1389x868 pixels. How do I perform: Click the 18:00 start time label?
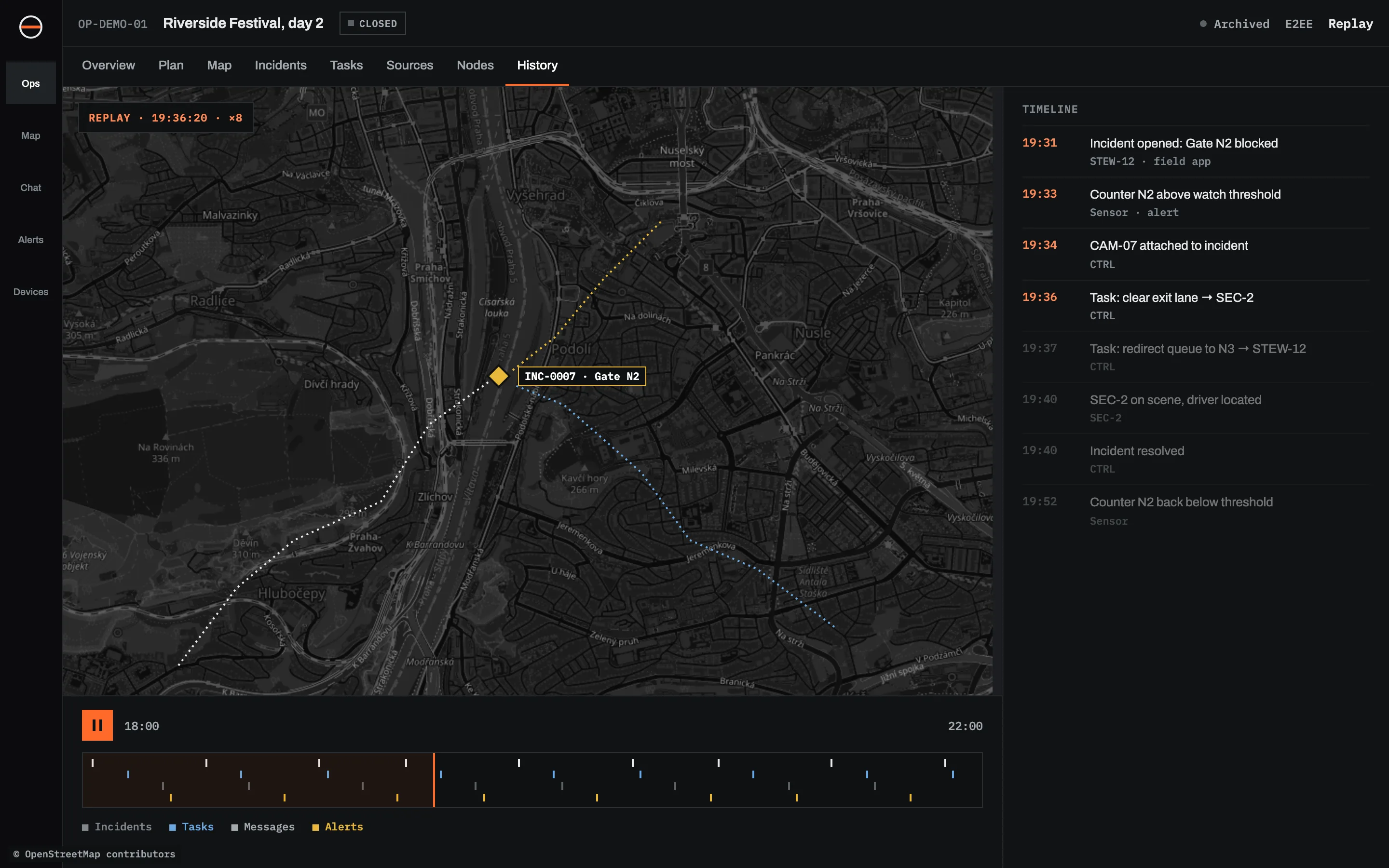(x=142, y=726)
